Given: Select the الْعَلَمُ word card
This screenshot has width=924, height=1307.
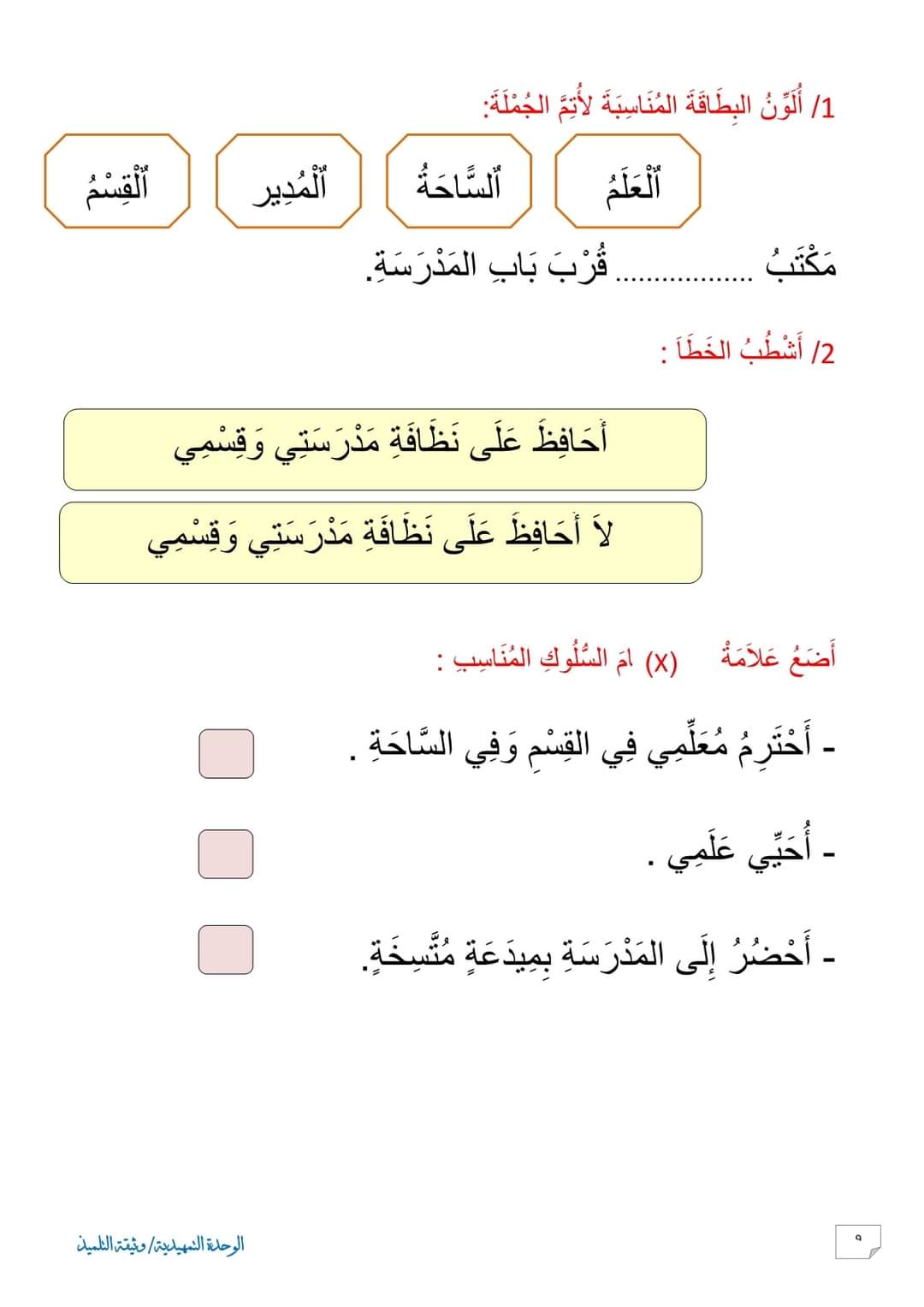Looking at the screenshot, I should [628, 181].
